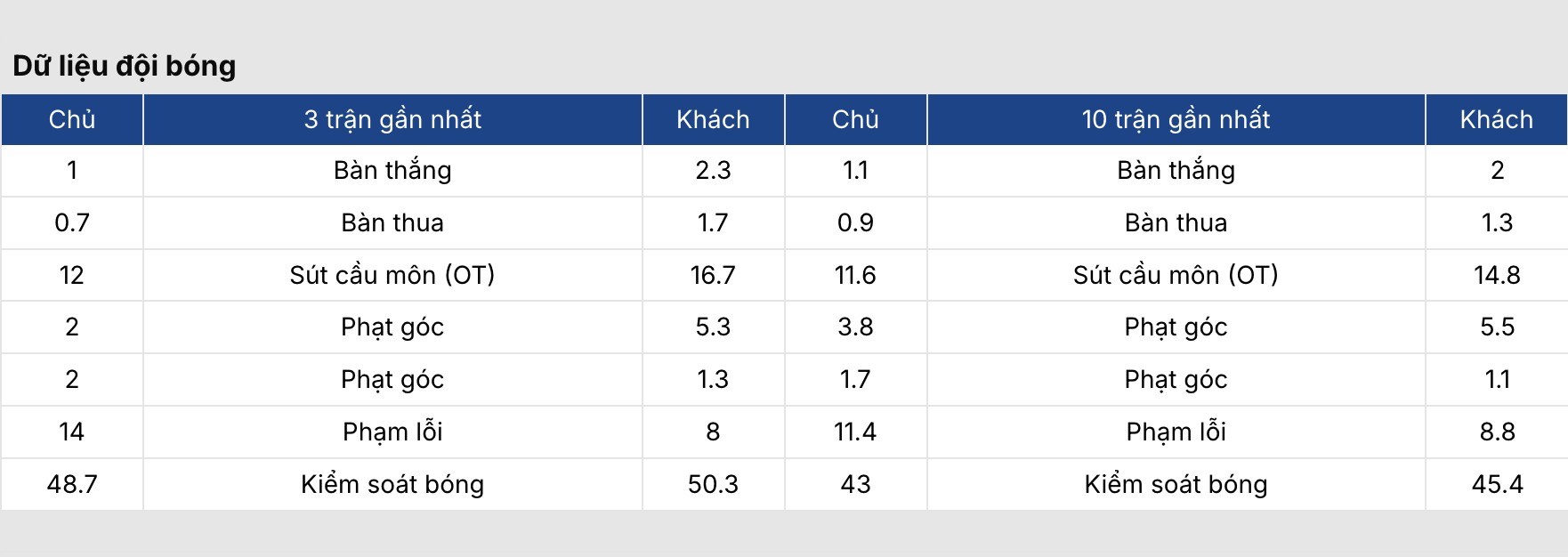Click 'Kiểm soát bóng' under 3 trận gần nhất
1568x557 pixels.
click(x=392, y=484)
